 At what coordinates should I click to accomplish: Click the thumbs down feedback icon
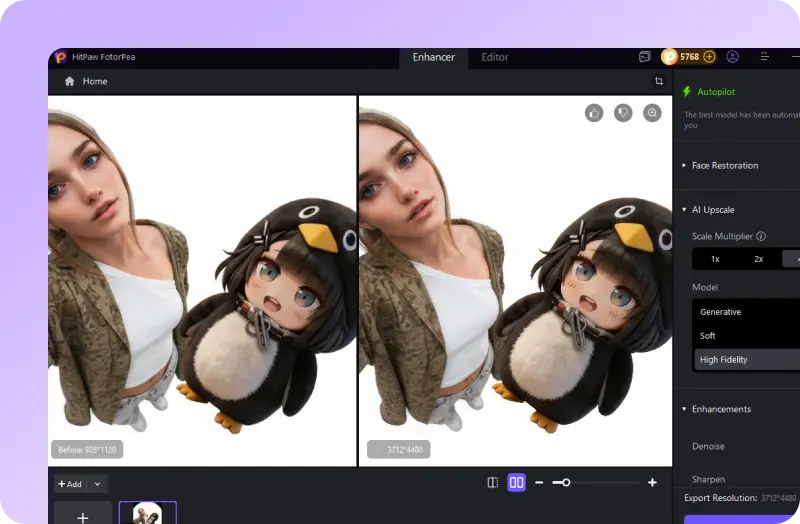(x=623, y=113)
